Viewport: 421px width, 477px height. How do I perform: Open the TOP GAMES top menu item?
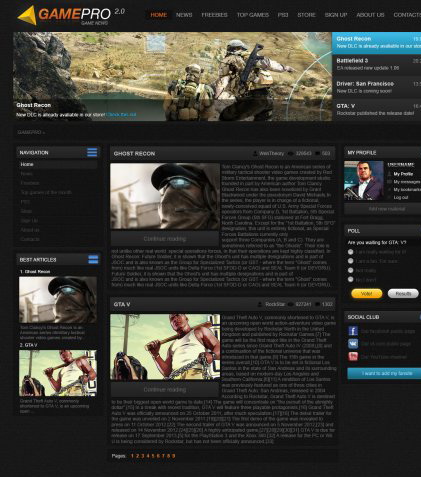click(x=253, y=15)
